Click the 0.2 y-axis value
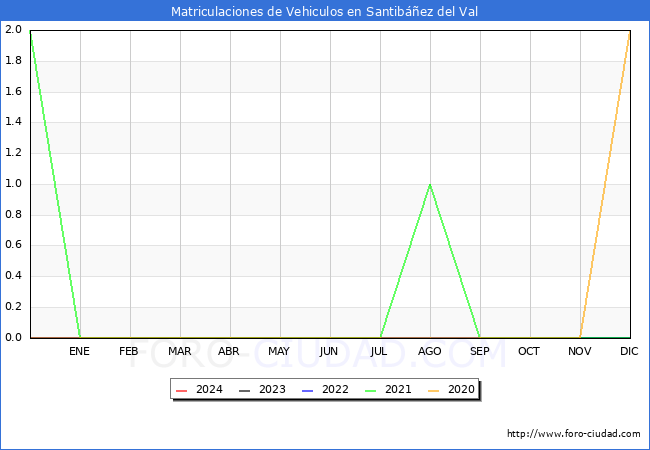 (13, 307)
